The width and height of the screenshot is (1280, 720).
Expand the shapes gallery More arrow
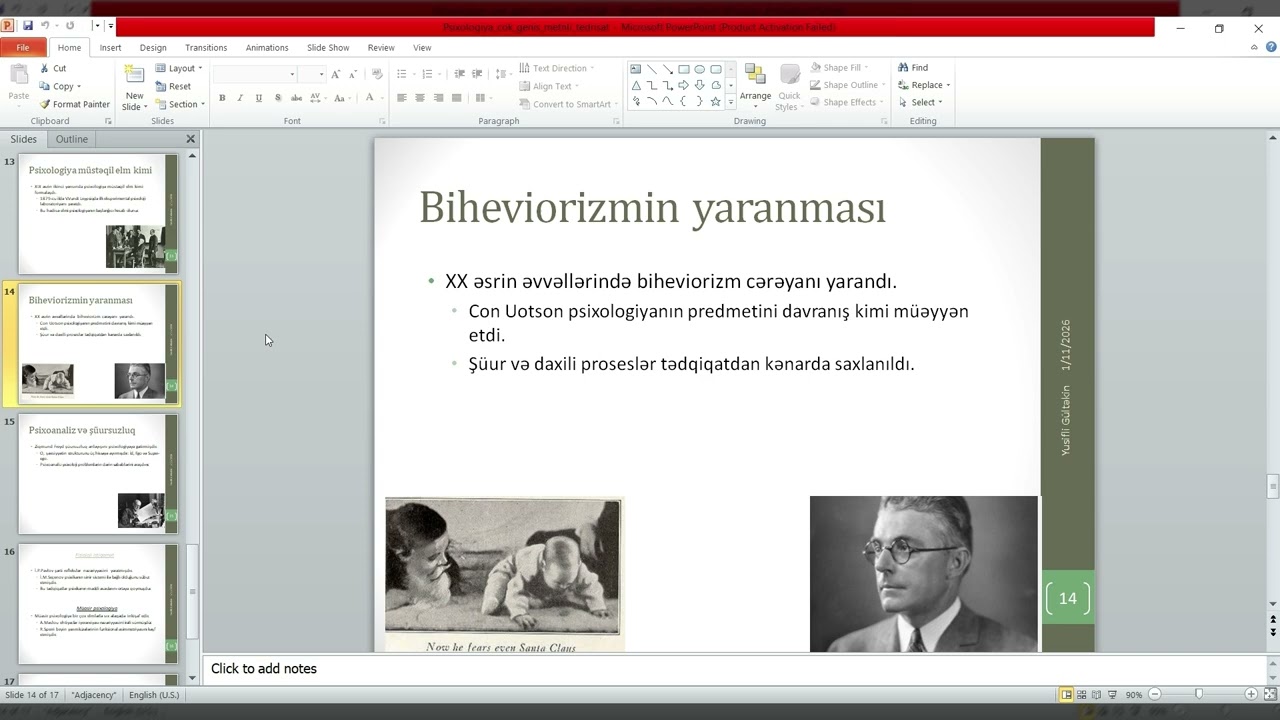coord(731,102)
